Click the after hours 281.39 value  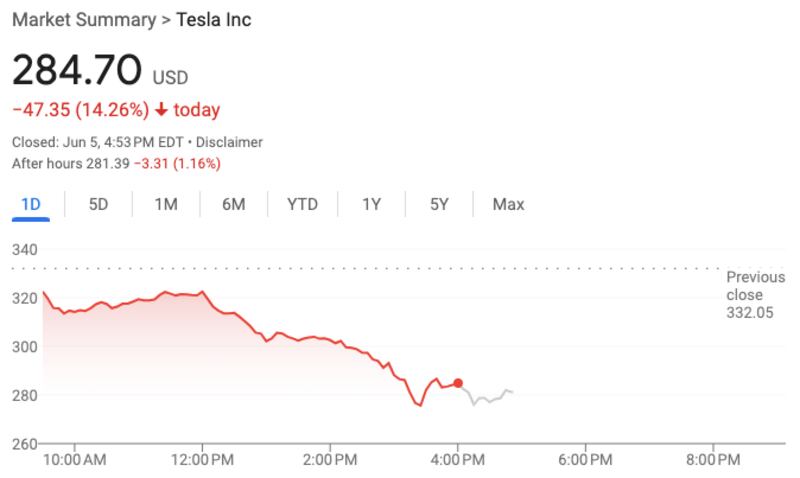(109, 163)
